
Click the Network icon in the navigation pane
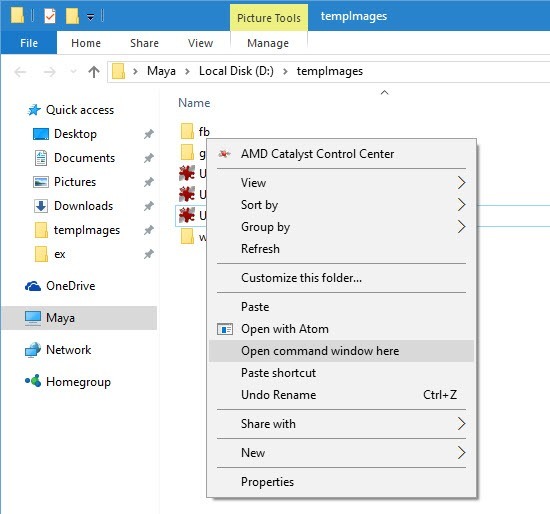coord(33,350)
